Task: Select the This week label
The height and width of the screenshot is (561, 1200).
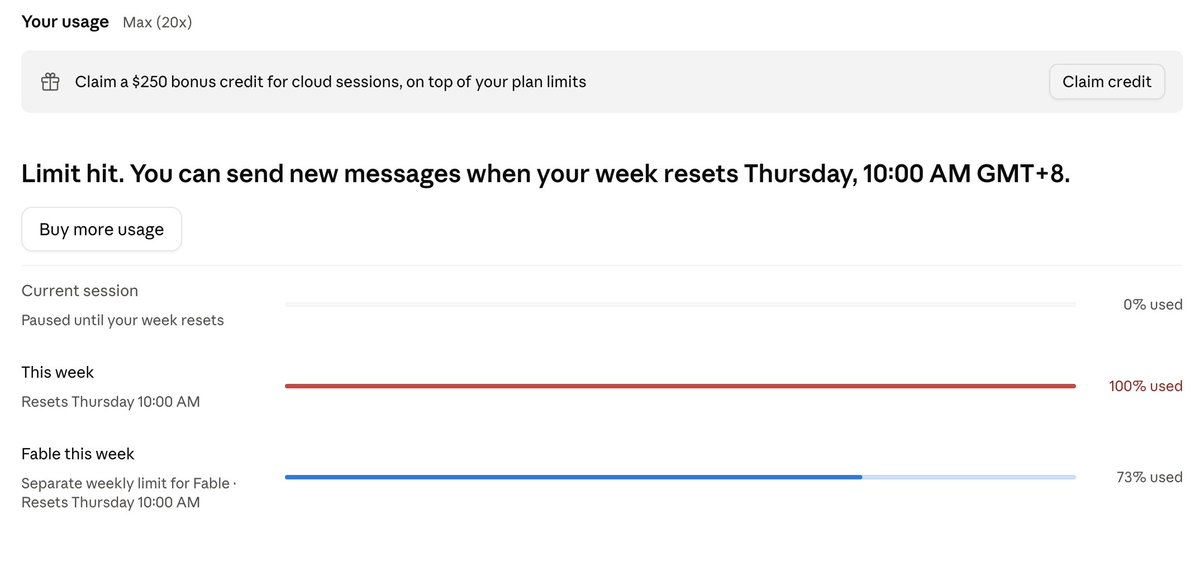Action: (x=58, y=372)
